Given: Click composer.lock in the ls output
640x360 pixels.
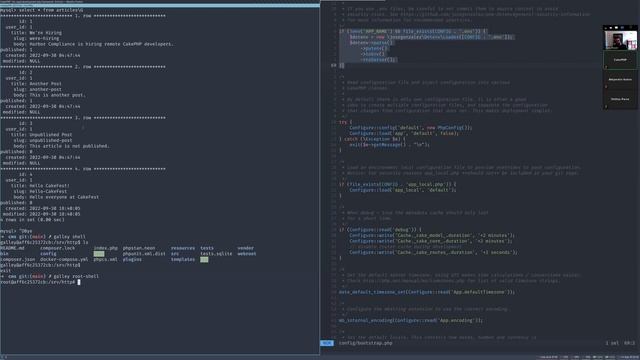Looking at the screenshot, I should [x=58, y=248].
